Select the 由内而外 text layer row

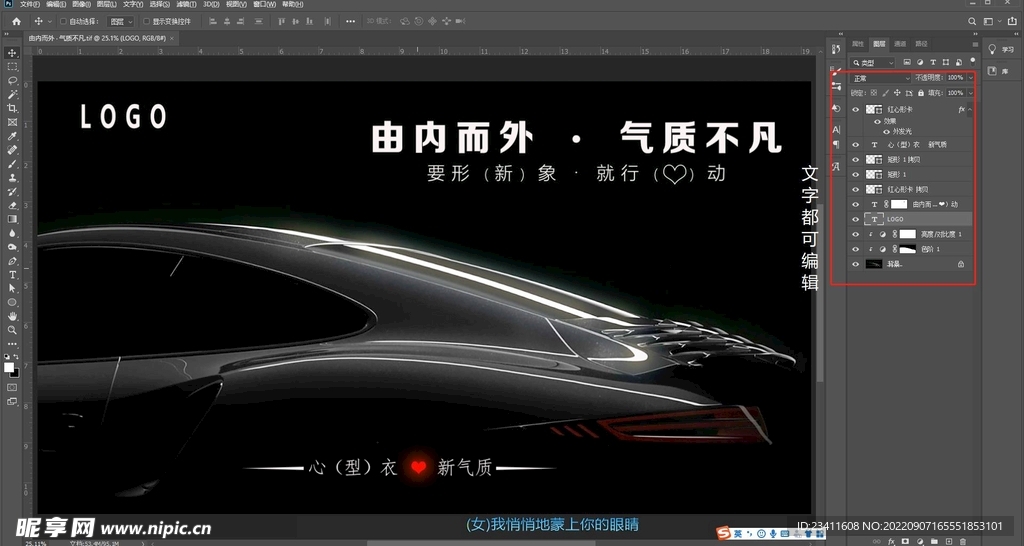(912, 204)
